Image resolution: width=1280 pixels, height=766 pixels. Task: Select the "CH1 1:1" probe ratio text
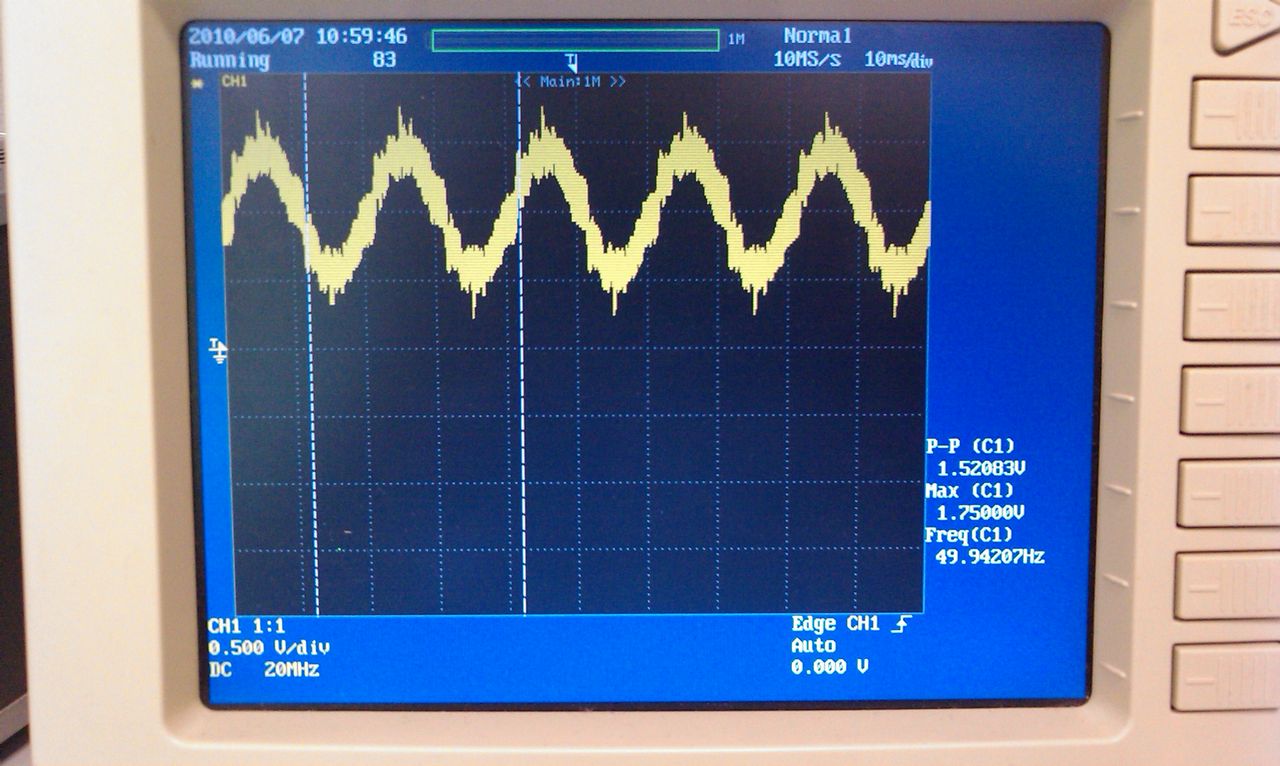(248, 626)
